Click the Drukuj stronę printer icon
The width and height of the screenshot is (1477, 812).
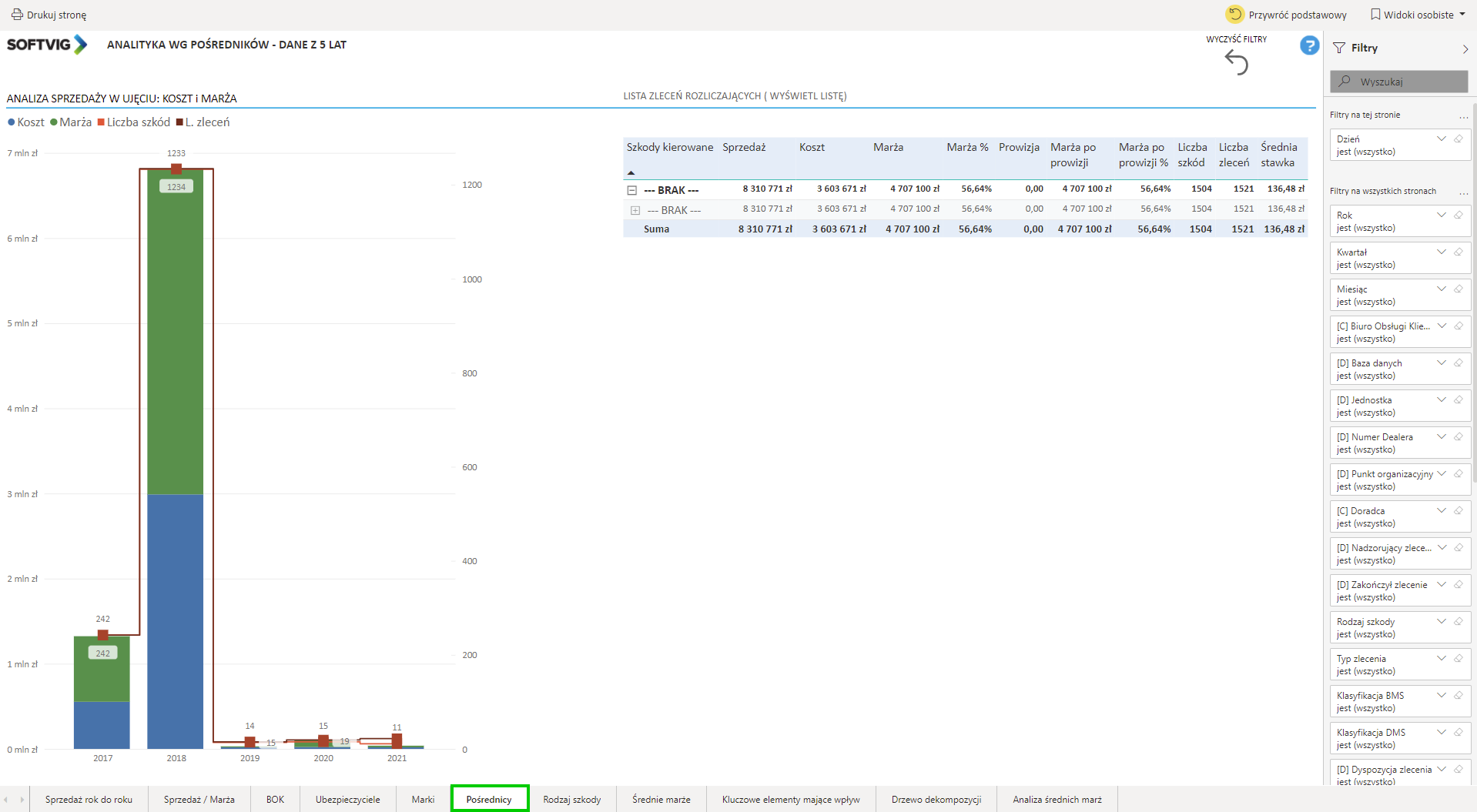tap(16, 15)
